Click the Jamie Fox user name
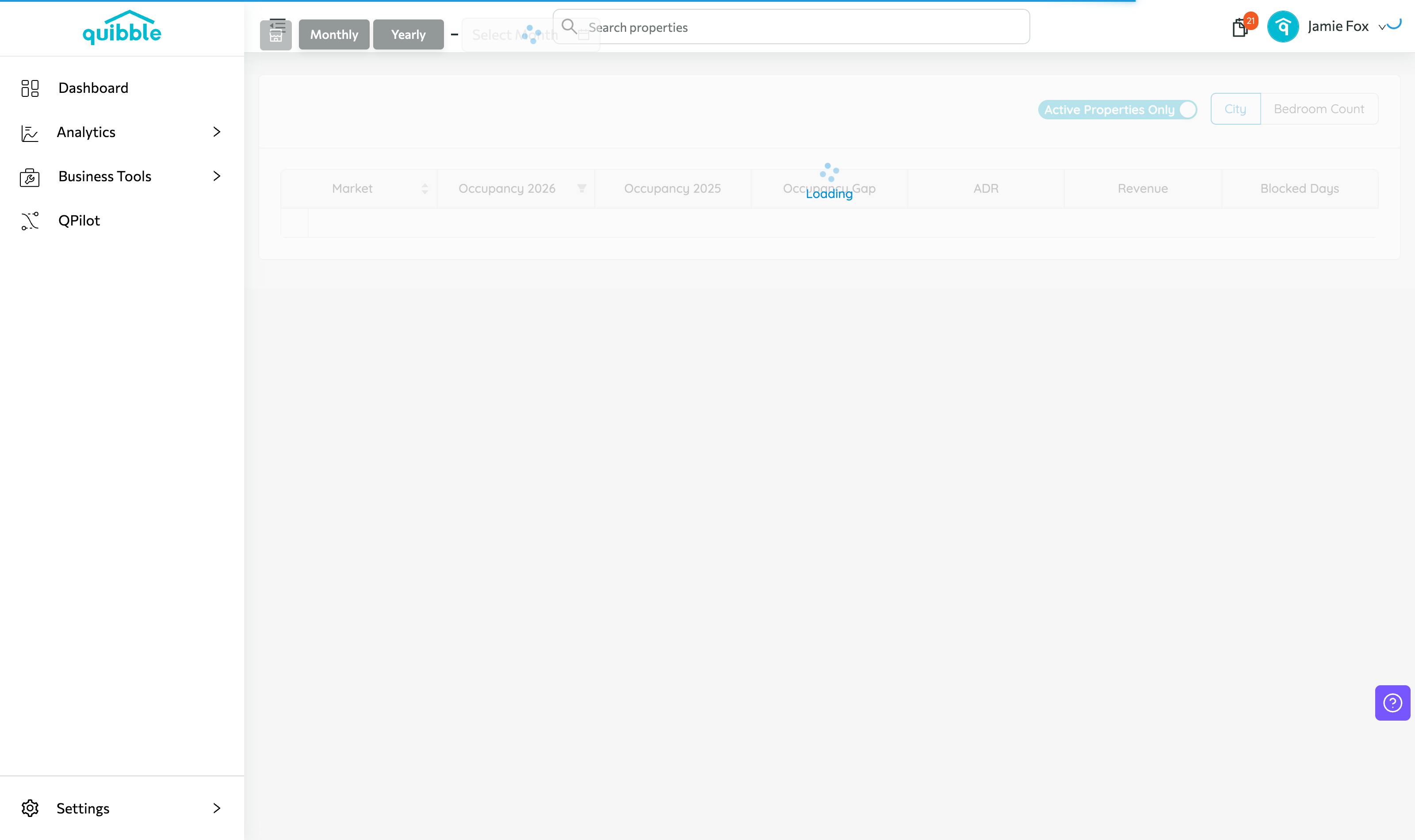Viewport: 1415px width, 840px height. 1338,27
